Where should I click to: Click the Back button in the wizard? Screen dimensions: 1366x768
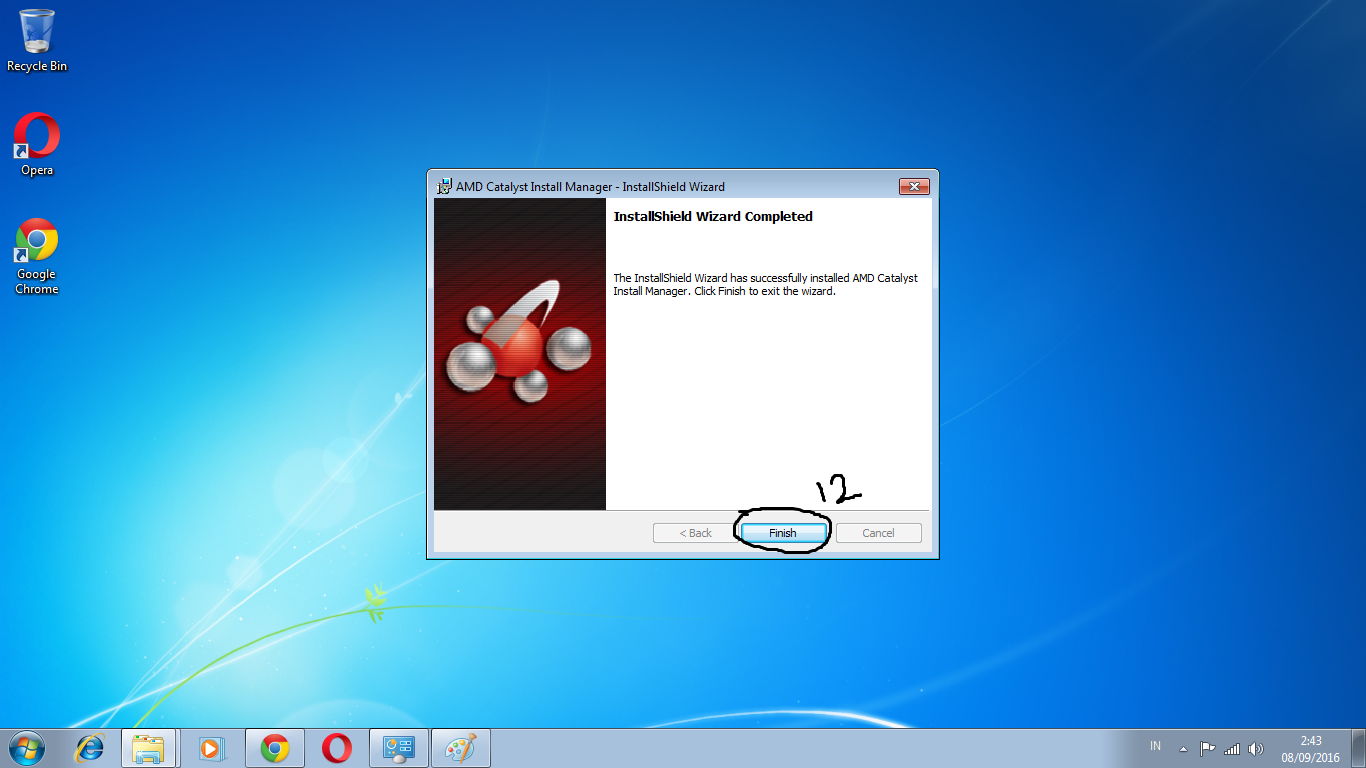(695, 533)
